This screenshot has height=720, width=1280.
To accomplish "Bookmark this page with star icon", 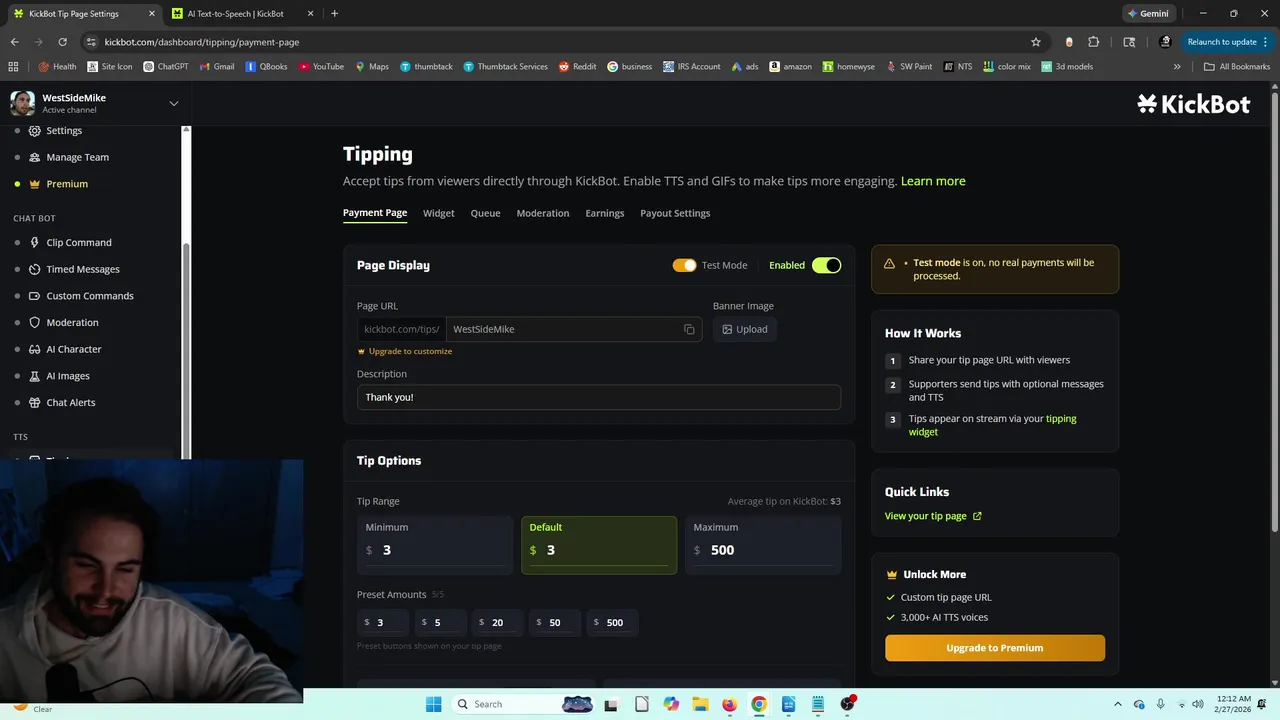I will [x=1036, y=42].
